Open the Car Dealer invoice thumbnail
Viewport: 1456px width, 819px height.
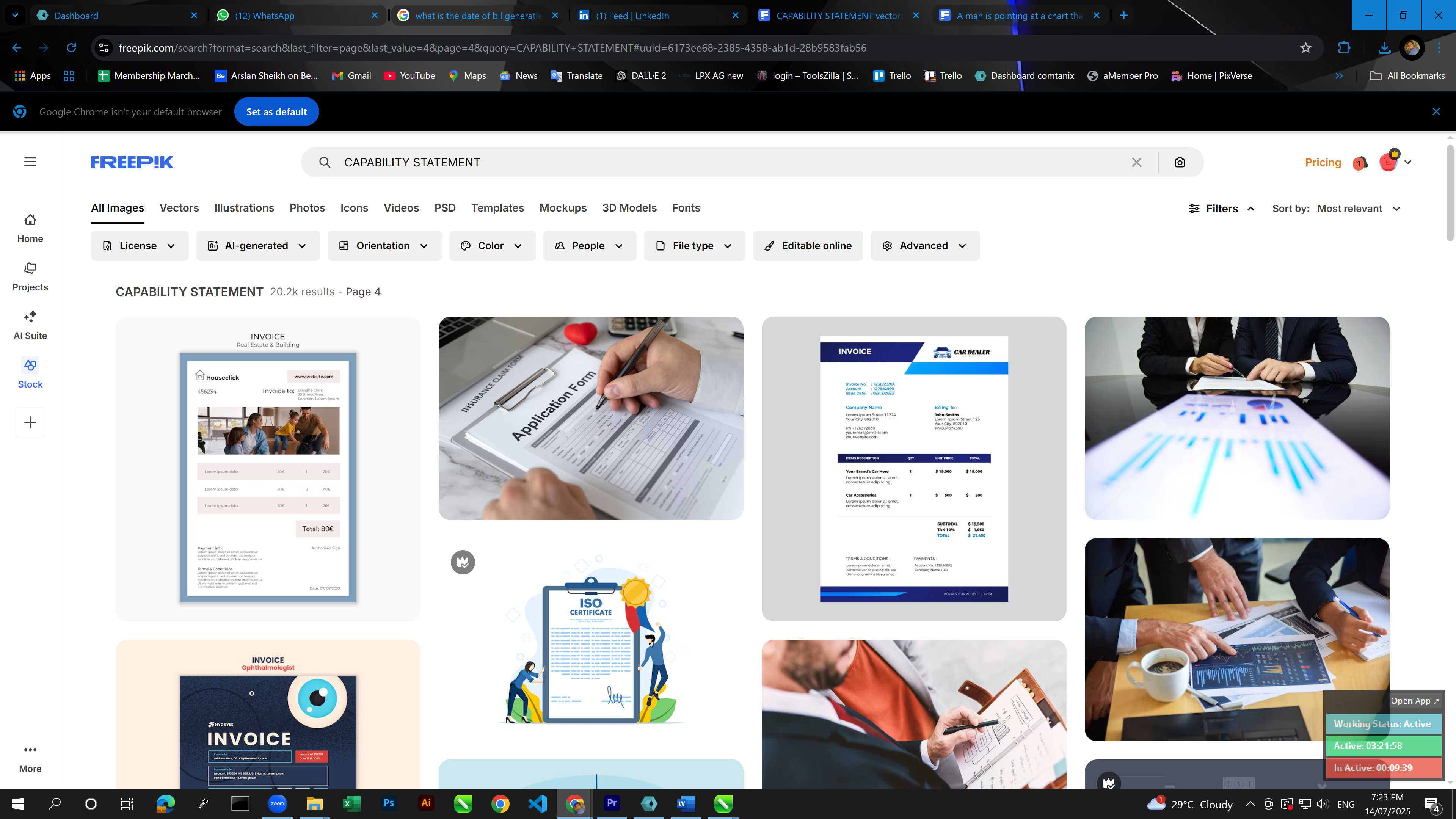[914, 469]
